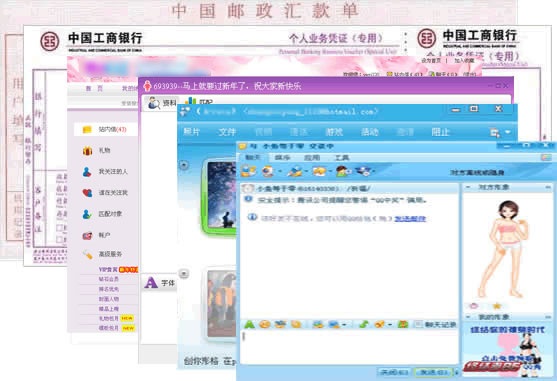
Task: Click skin color icon at QQ tab bar right
Action: 546,157
